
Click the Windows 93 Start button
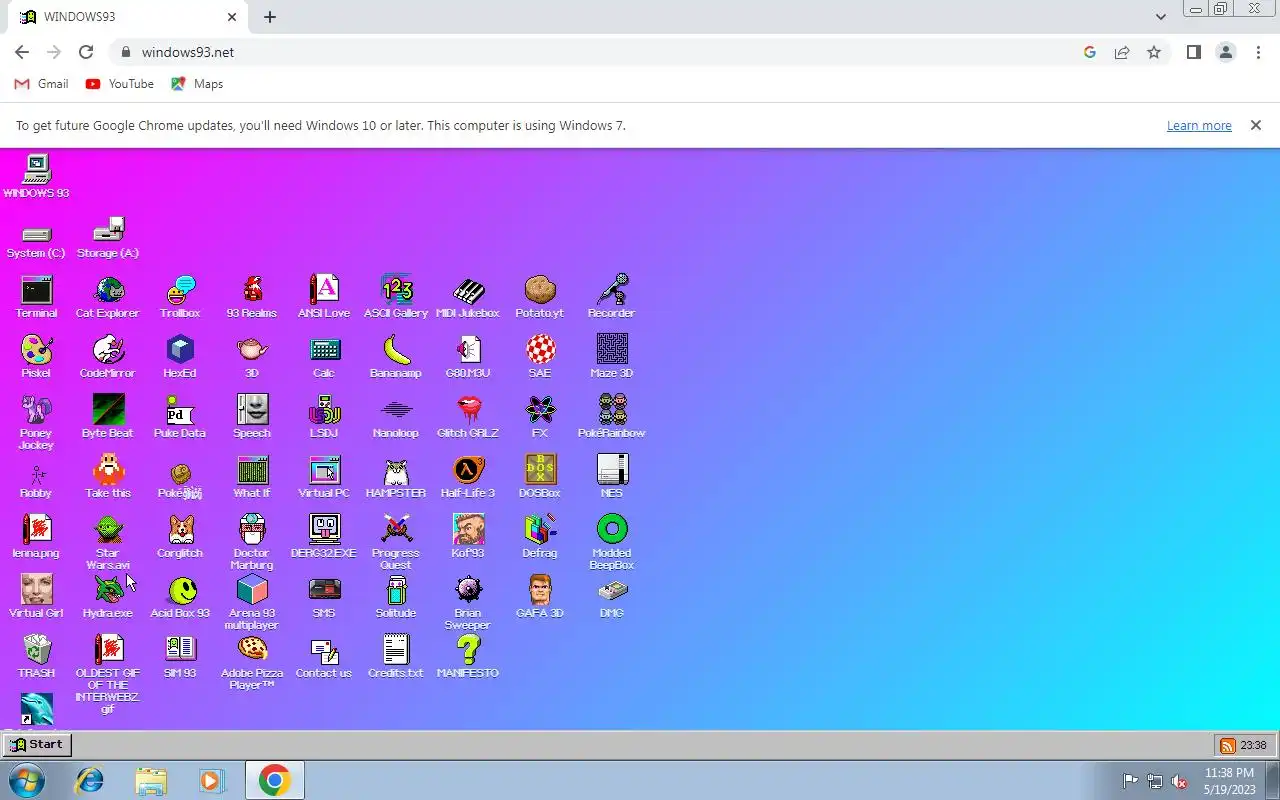[x=37, y=745]
